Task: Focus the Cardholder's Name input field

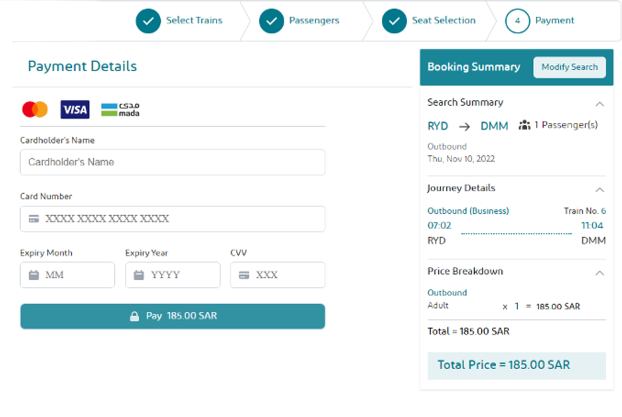Action: tap(172, 162)
